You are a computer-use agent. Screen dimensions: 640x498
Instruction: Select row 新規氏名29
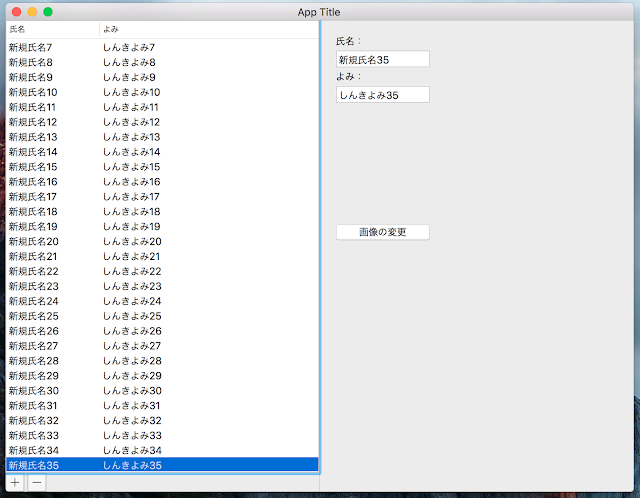[162, 376]
